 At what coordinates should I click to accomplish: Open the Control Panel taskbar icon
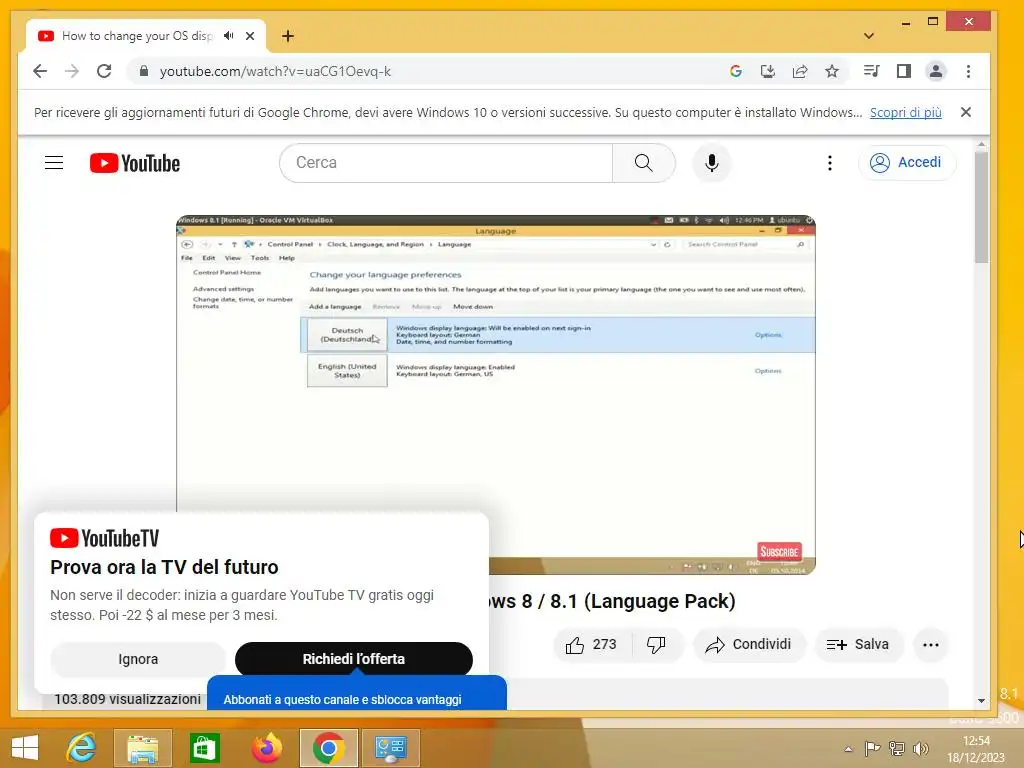tap(391, 748)
